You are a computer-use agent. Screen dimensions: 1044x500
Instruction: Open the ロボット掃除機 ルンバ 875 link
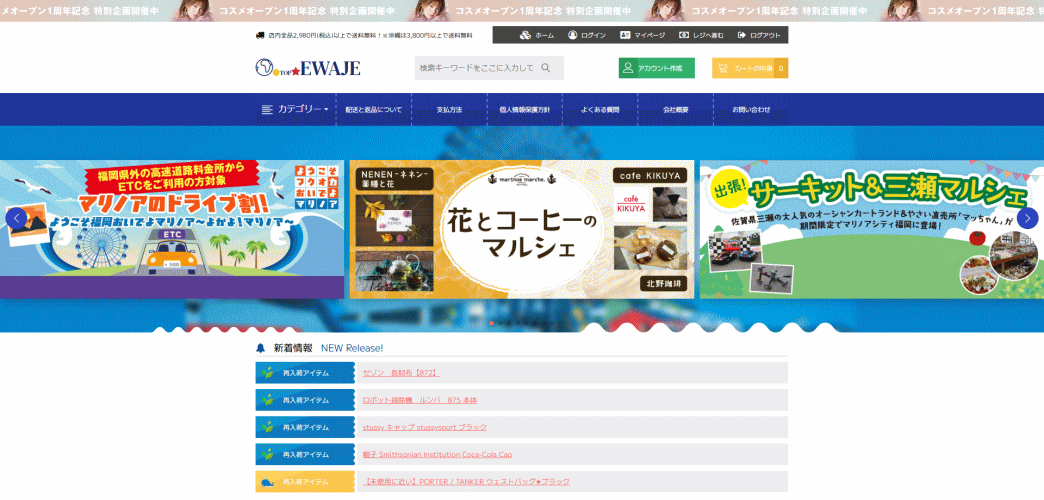click(420, 400)
